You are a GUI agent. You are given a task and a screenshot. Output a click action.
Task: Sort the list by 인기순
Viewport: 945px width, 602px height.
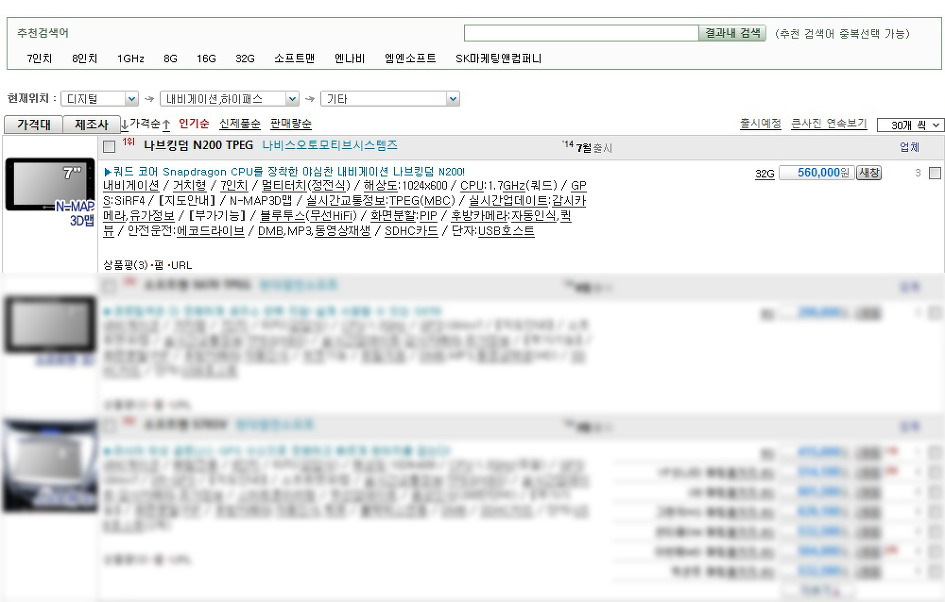click(x=194, y=124)
